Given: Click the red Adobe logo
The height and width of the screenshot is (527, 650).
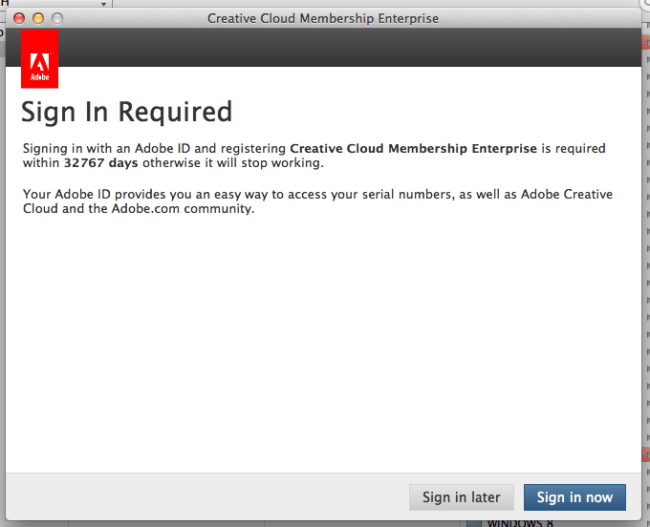Looking at the screenshot, I should (x=39, y=58).
